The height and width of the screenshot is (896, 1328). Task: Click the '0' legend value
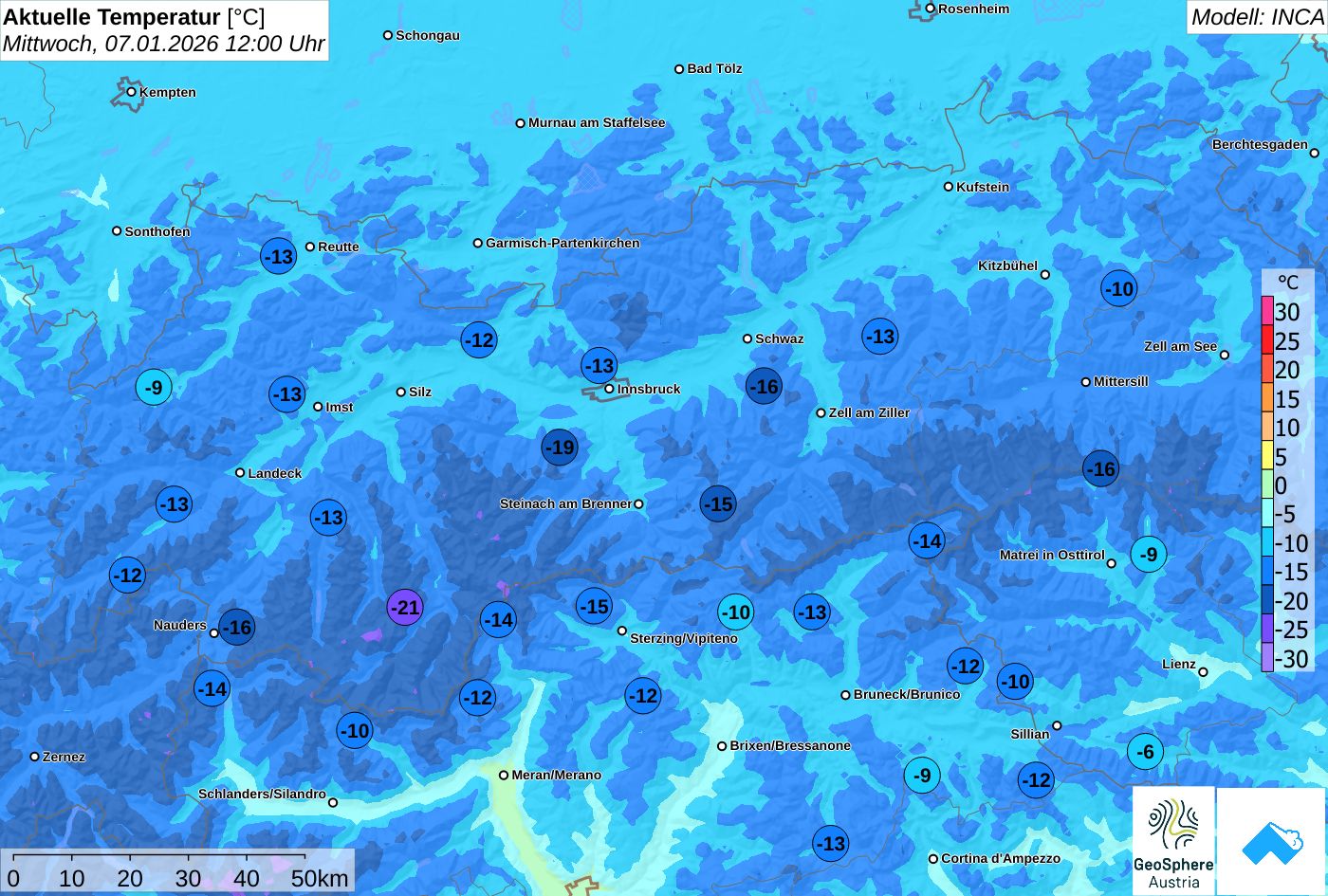(1282, 485)
